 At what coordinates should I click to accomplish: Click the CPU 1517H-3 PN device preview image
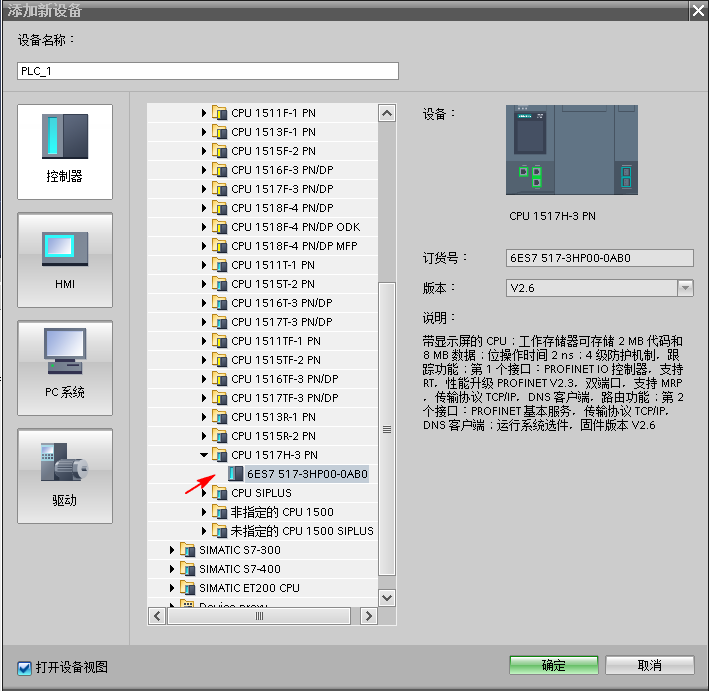571,150
